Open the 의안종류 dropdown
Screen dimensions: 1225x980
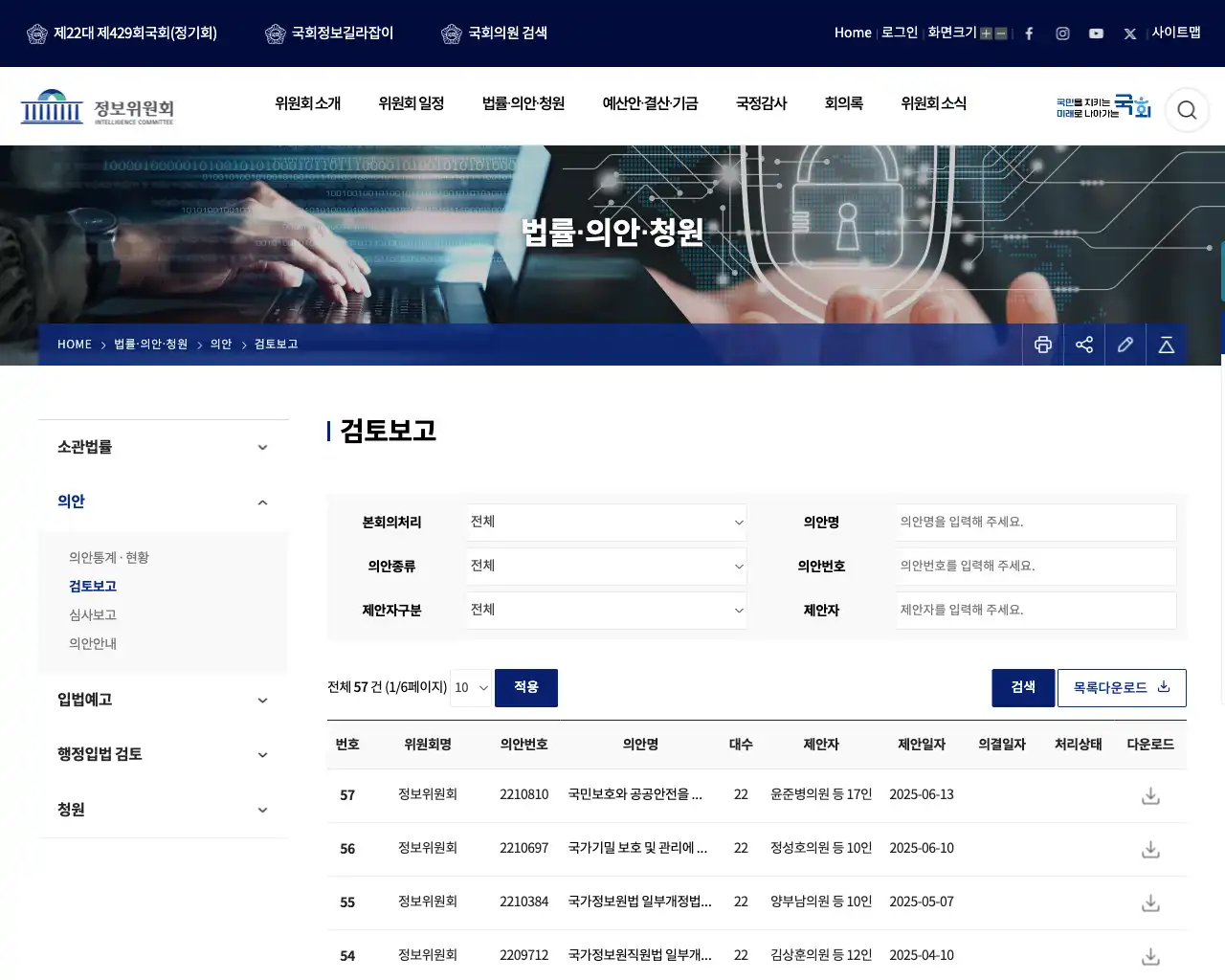coord(607,567)
